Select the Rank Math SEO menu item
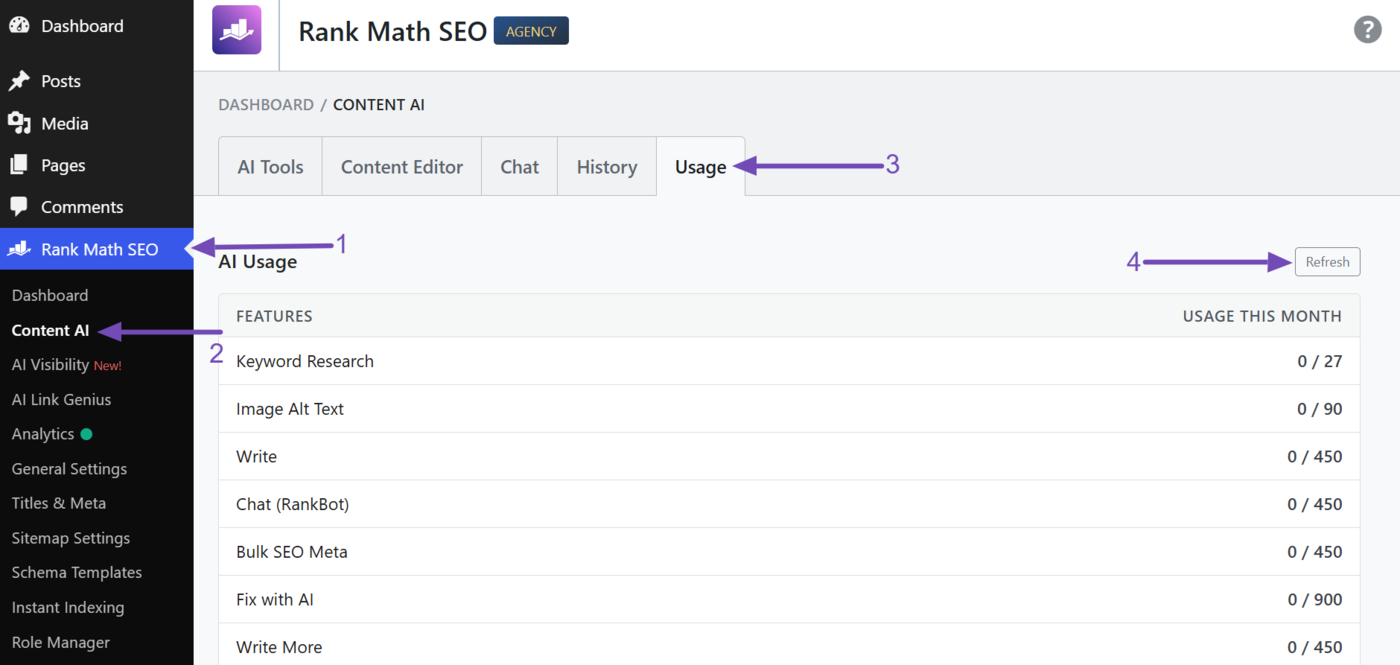Image resolution: width=1400 pixels, height=665 pixels. point(96,249)
